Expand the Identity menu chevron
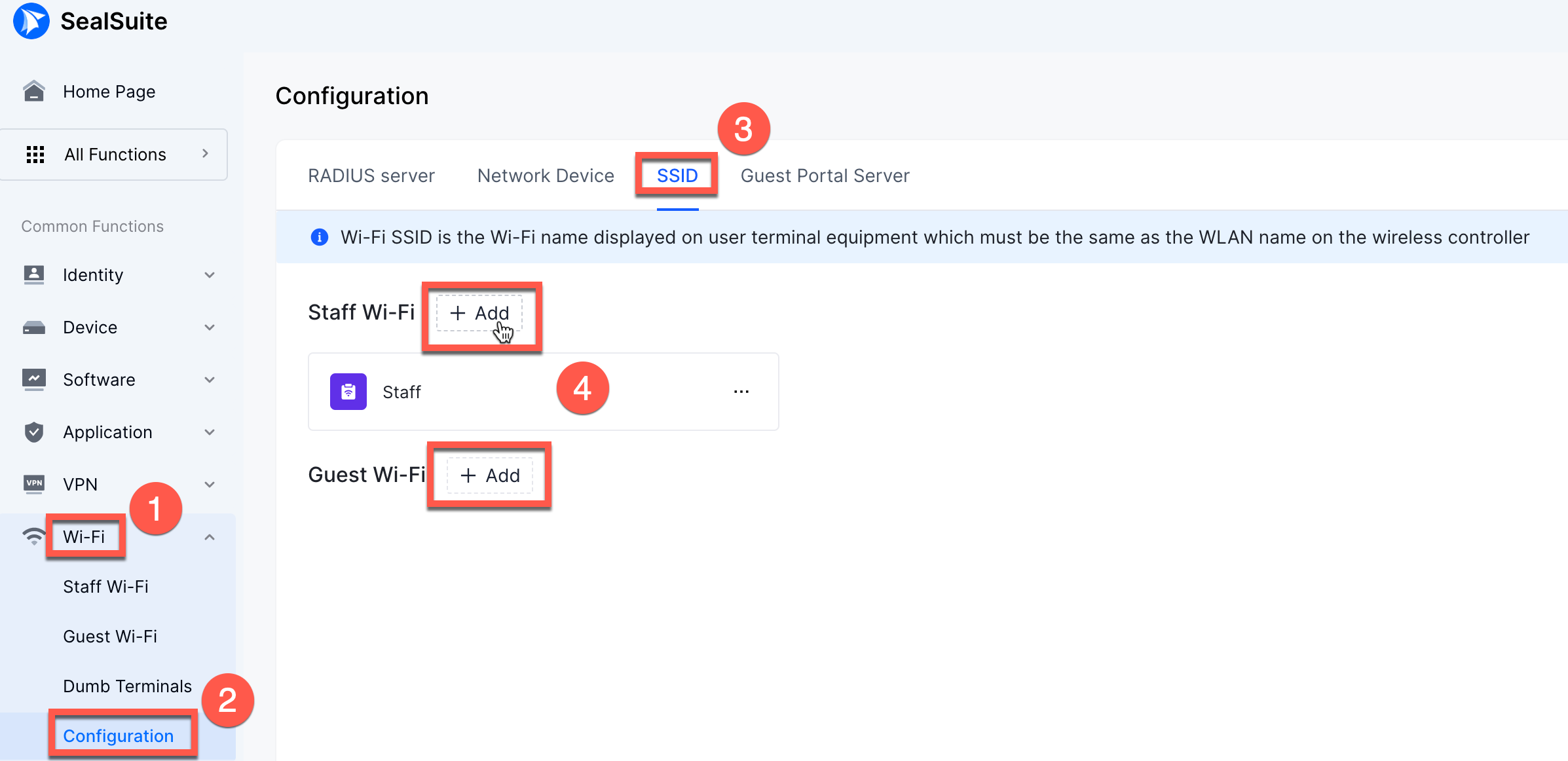This screenshot has height=761, width=1568. click(210, 275)
